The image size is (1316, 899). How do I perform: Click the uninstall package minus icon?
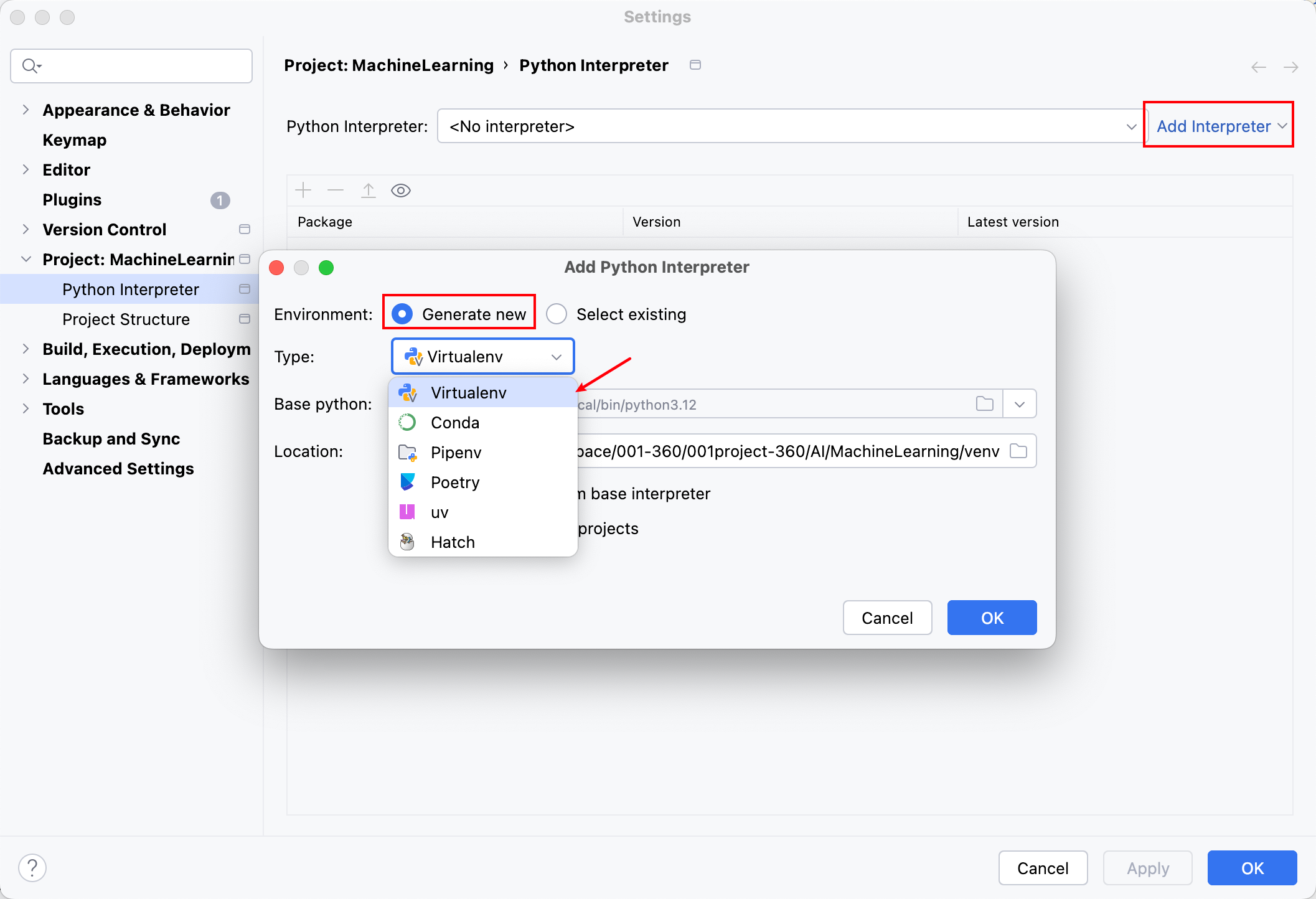[x=336, y=191]
